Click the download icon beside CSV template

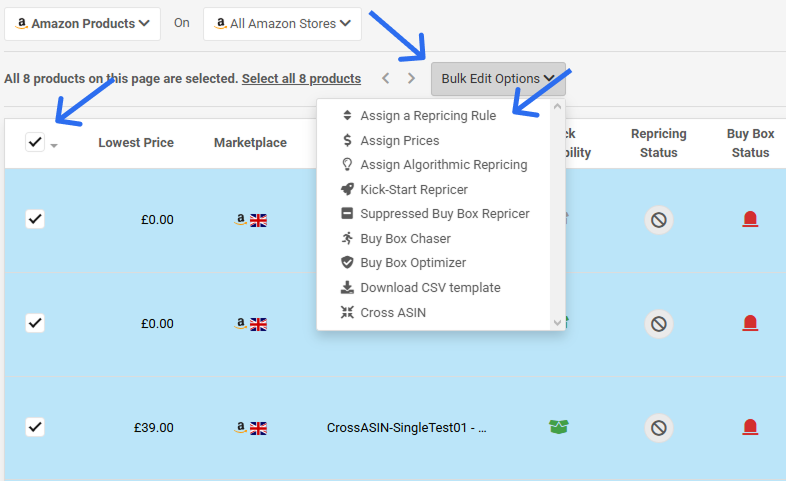[347, 288]
